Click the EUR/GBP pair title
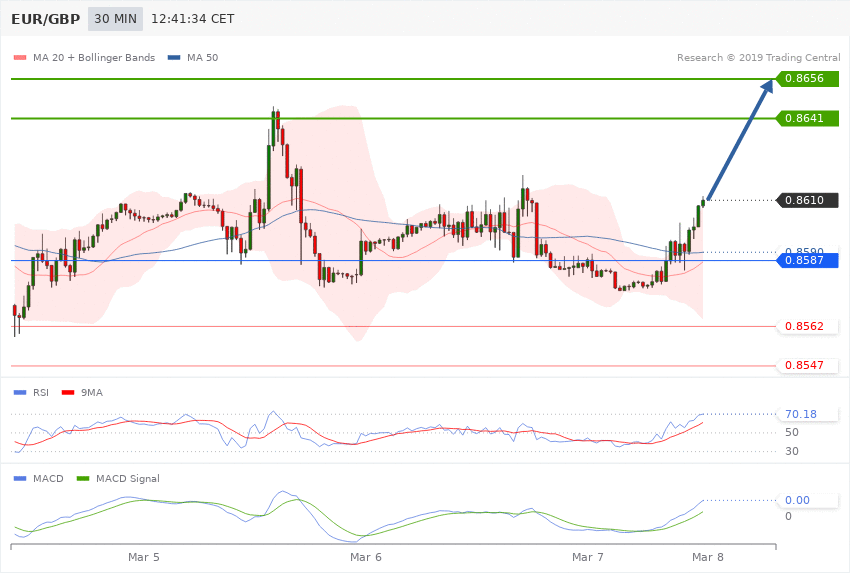The height and width of the screenshot is (576, 850). tap(46, 19)
